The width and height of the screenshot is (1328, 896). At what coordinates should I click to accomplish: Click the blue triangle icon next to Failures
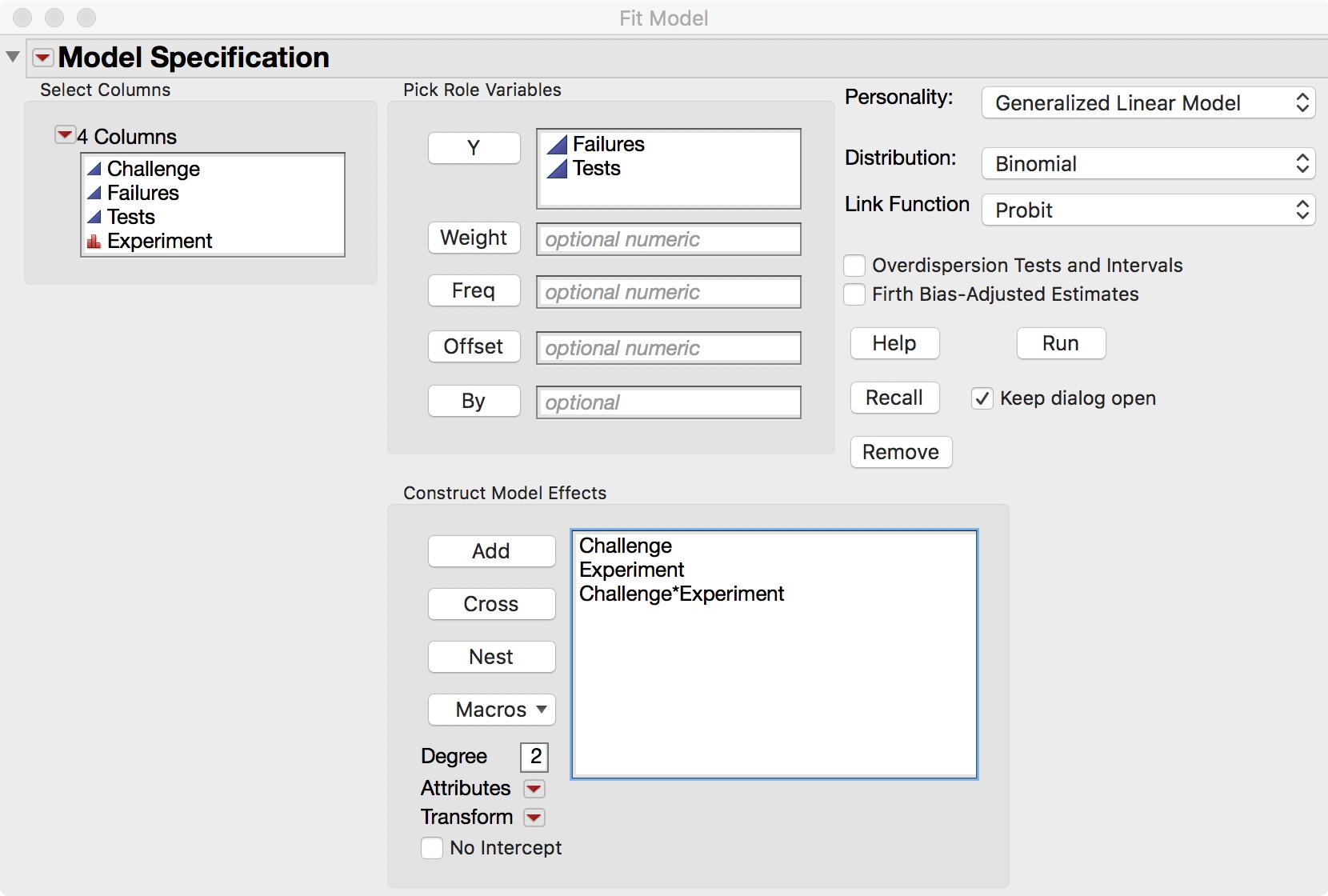pos(94,192)
